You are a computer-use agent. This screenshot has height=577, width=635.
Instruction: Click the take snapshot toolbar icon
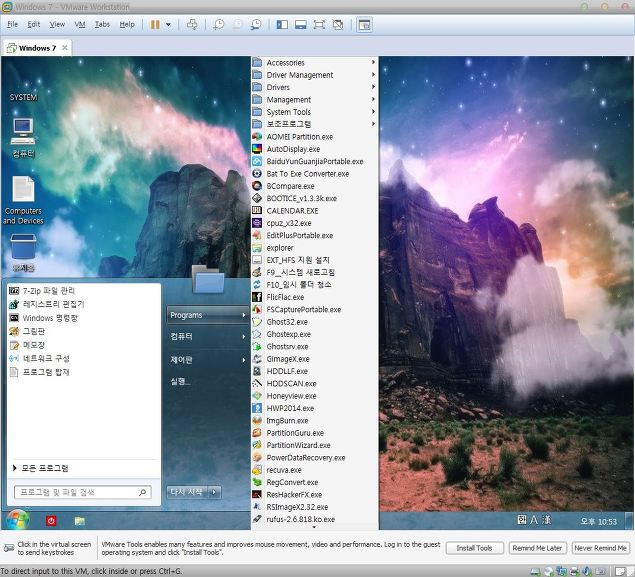[219, 25]
